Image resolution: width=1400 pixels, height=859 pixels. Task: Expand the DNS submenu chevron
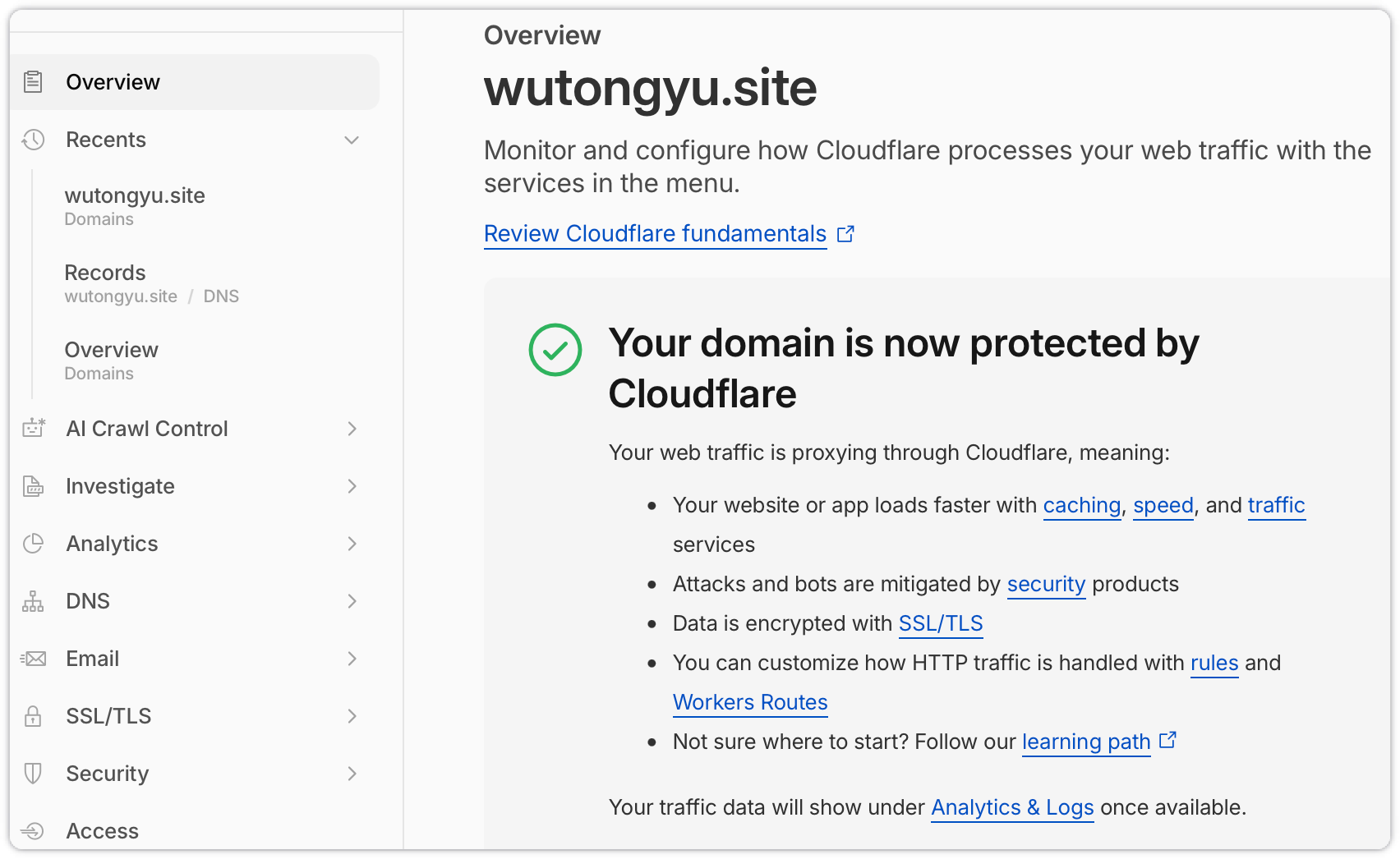[x=352, y=601]
